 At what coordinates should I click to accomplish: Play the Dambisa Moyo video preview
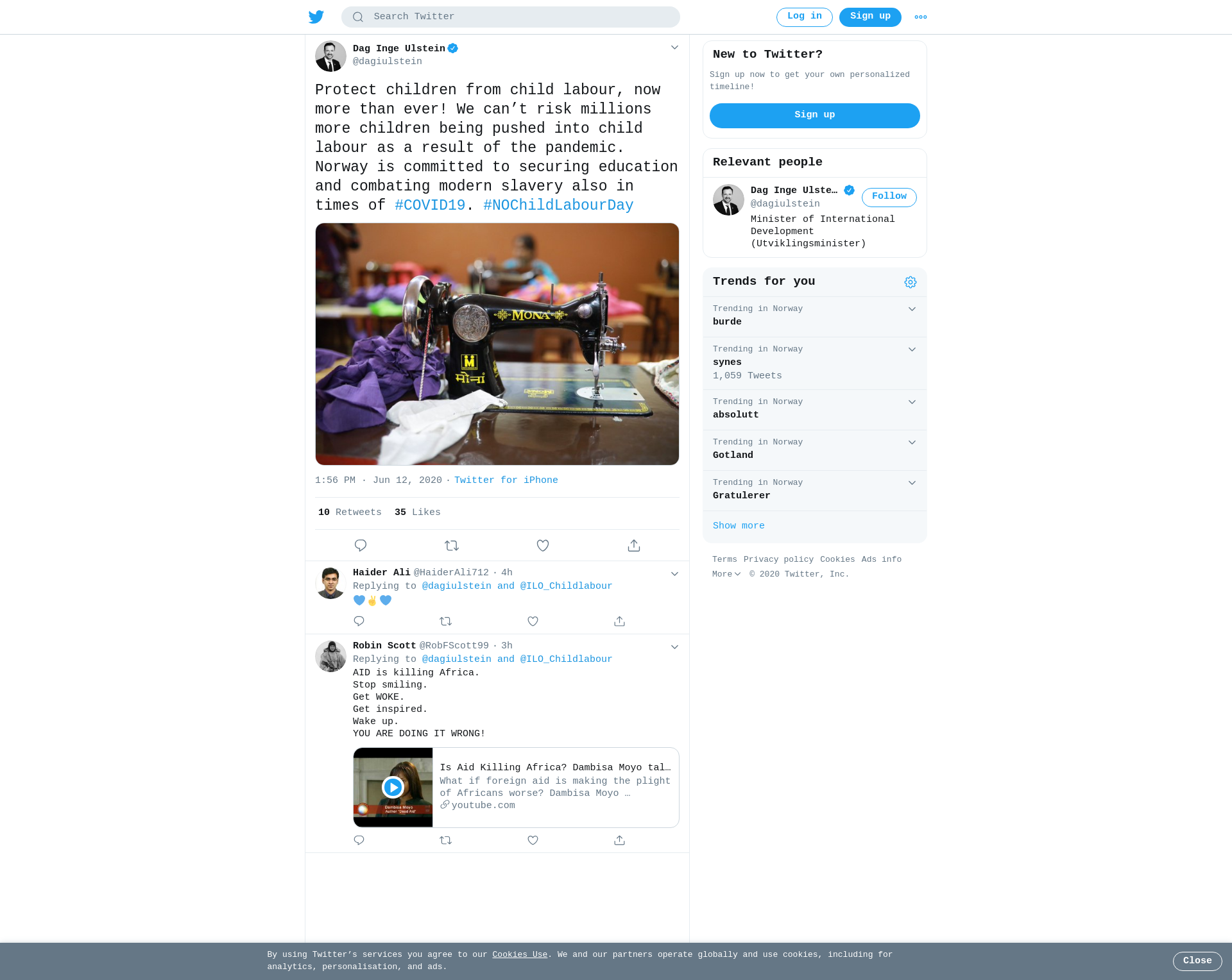click(393, 787)
